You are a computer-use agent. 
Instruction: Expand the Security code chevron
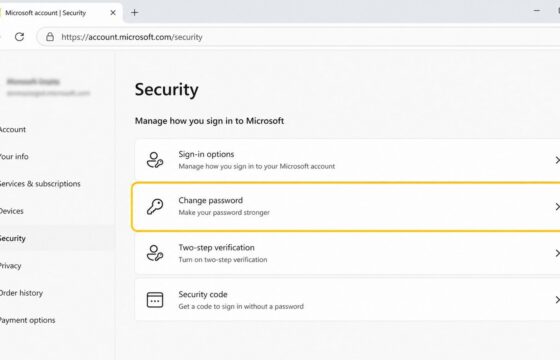pos(557,300)
